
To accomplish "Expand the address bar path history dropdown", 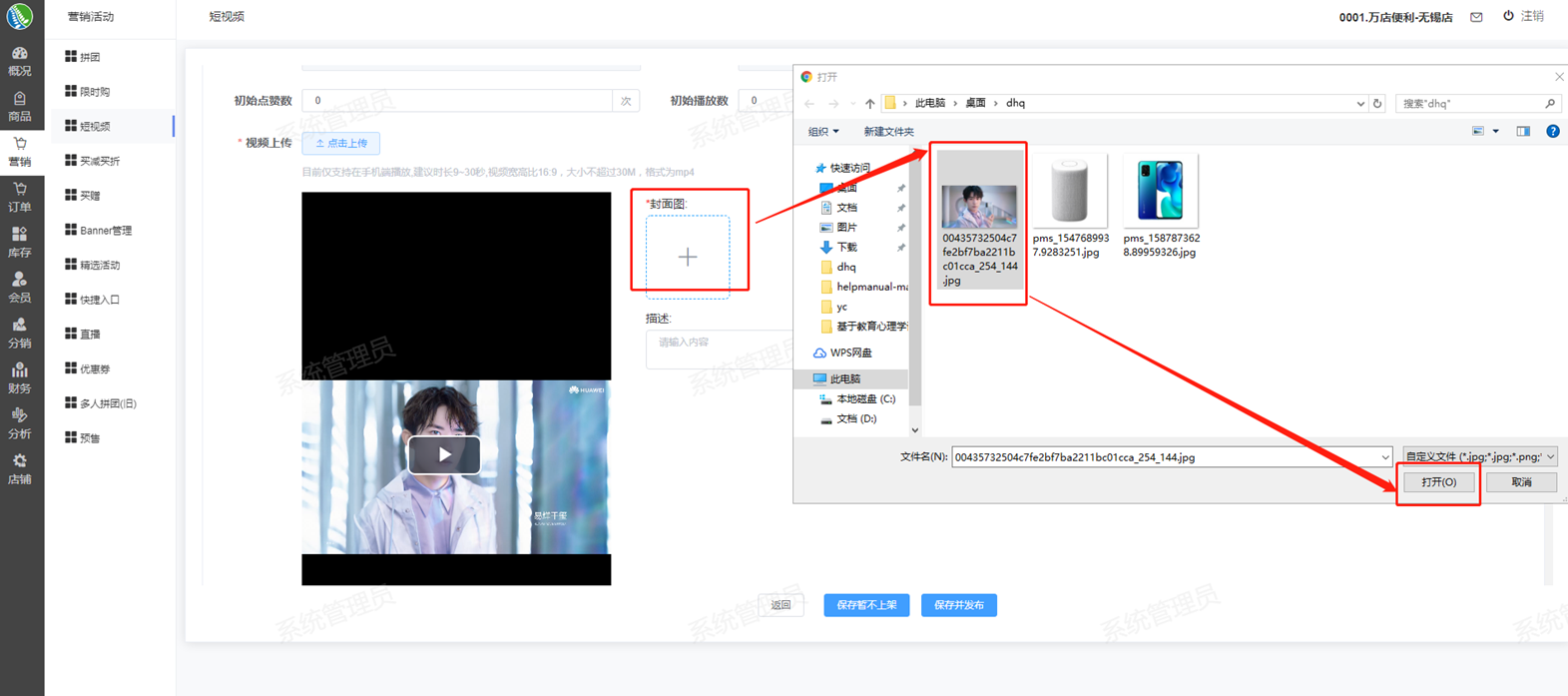I will click(1359, 104).
